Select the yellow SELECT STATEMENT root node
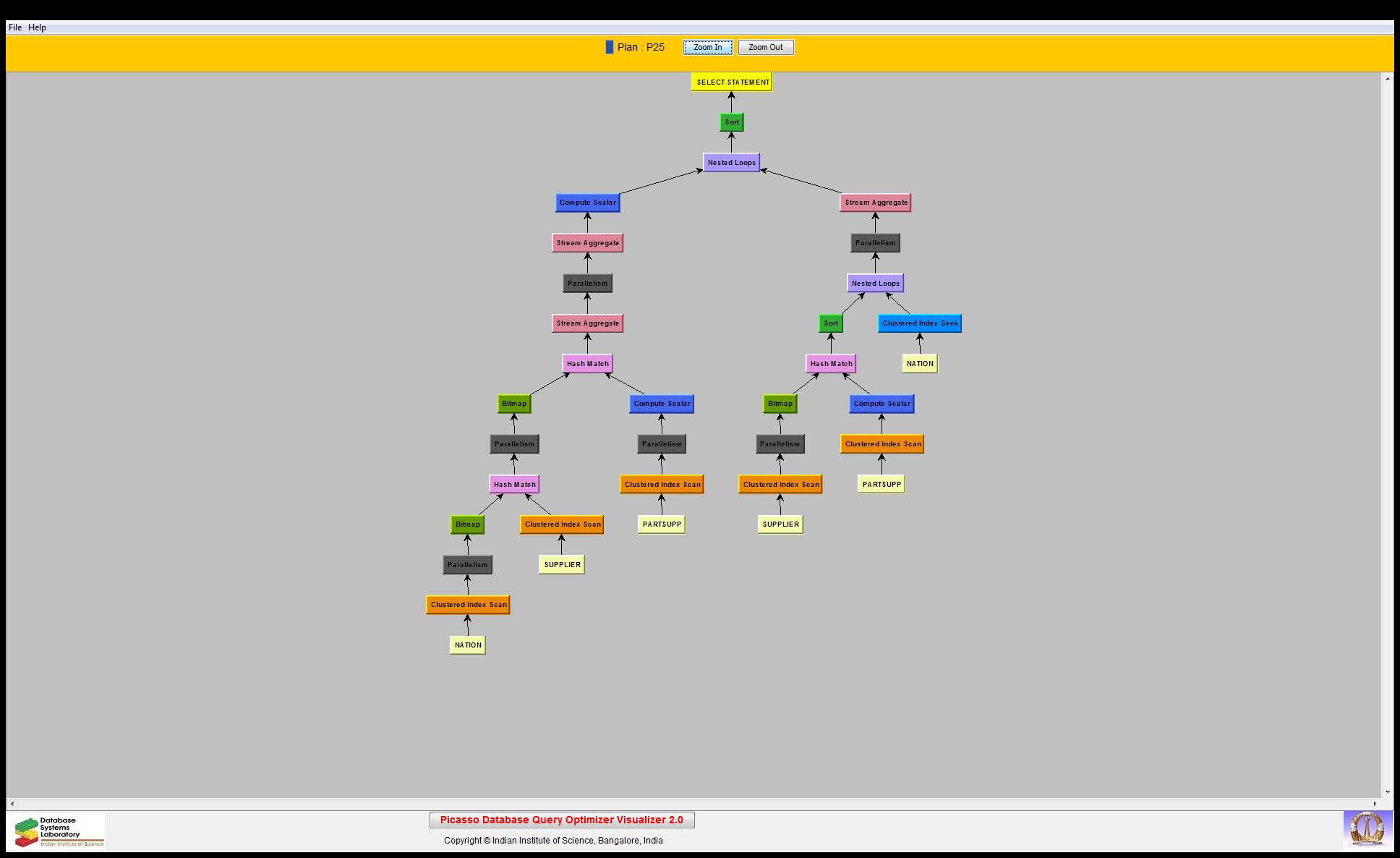The height and width of the screenshot is (858, 1400). (x=732, y=82)
